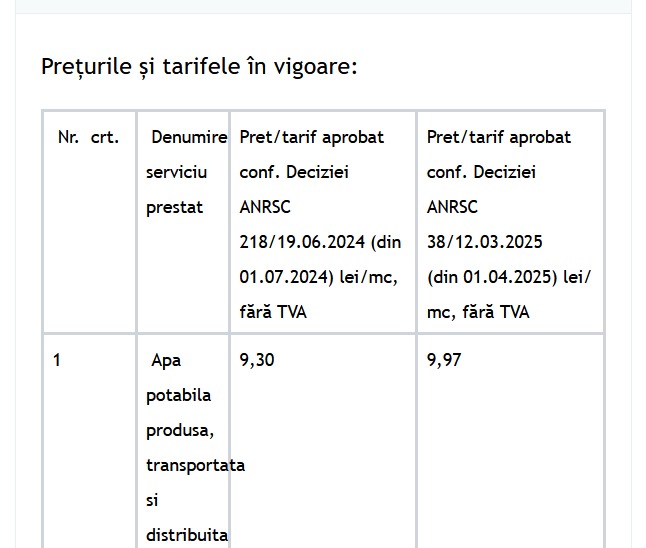Click the word distribuita in the service cell
Screen dimensions: 646x548
187,535
